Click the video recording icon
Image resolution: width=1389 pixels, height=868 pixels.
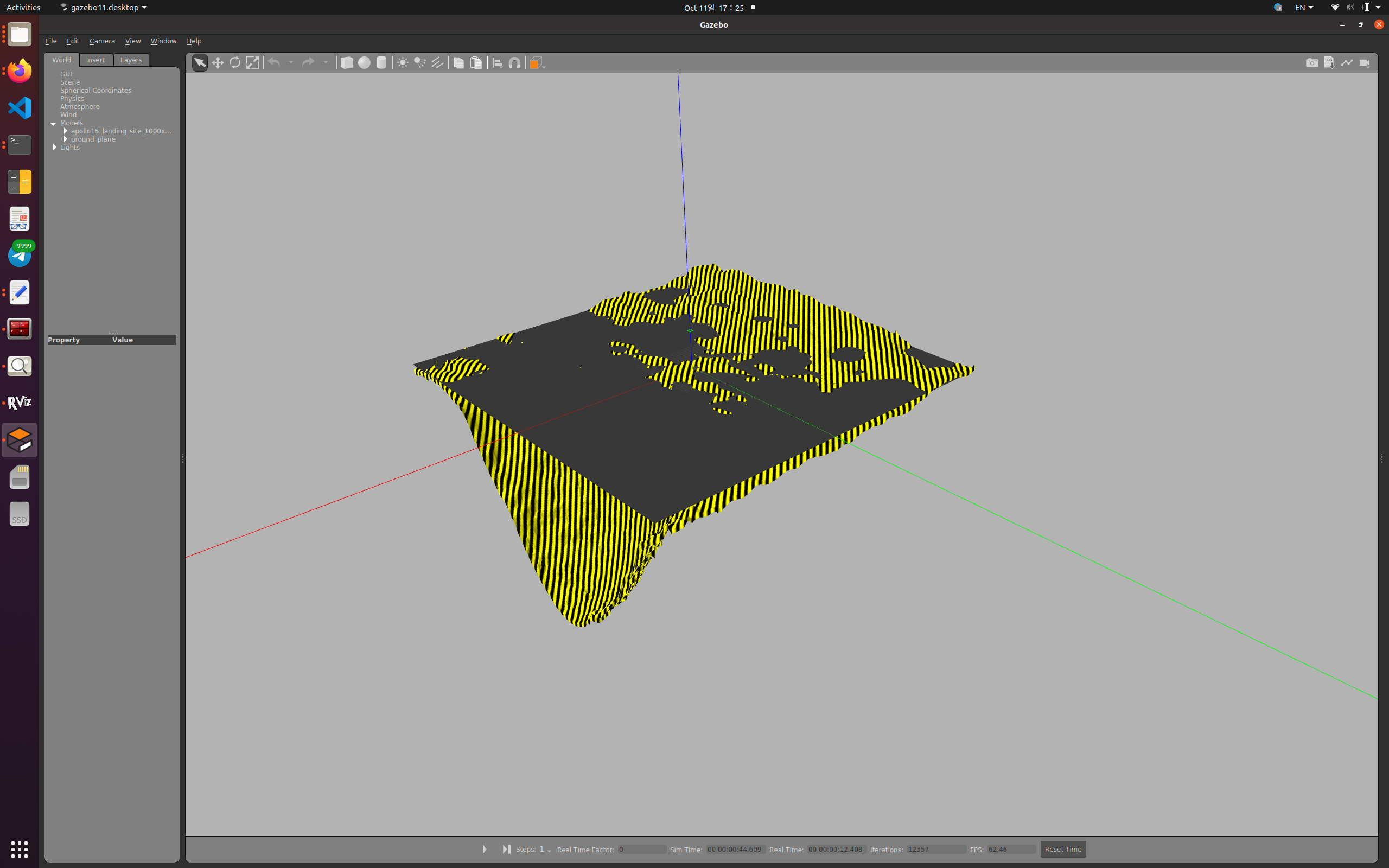coord(1365,62)
